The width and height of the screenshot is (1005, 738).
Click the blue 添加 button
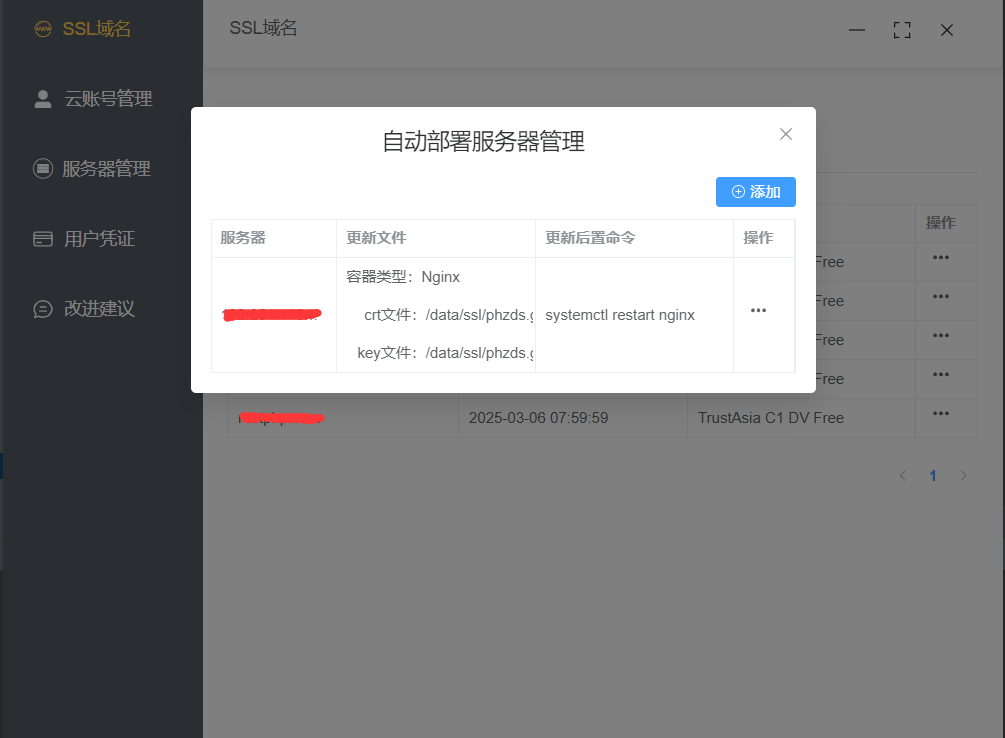(x=756, y=192)
